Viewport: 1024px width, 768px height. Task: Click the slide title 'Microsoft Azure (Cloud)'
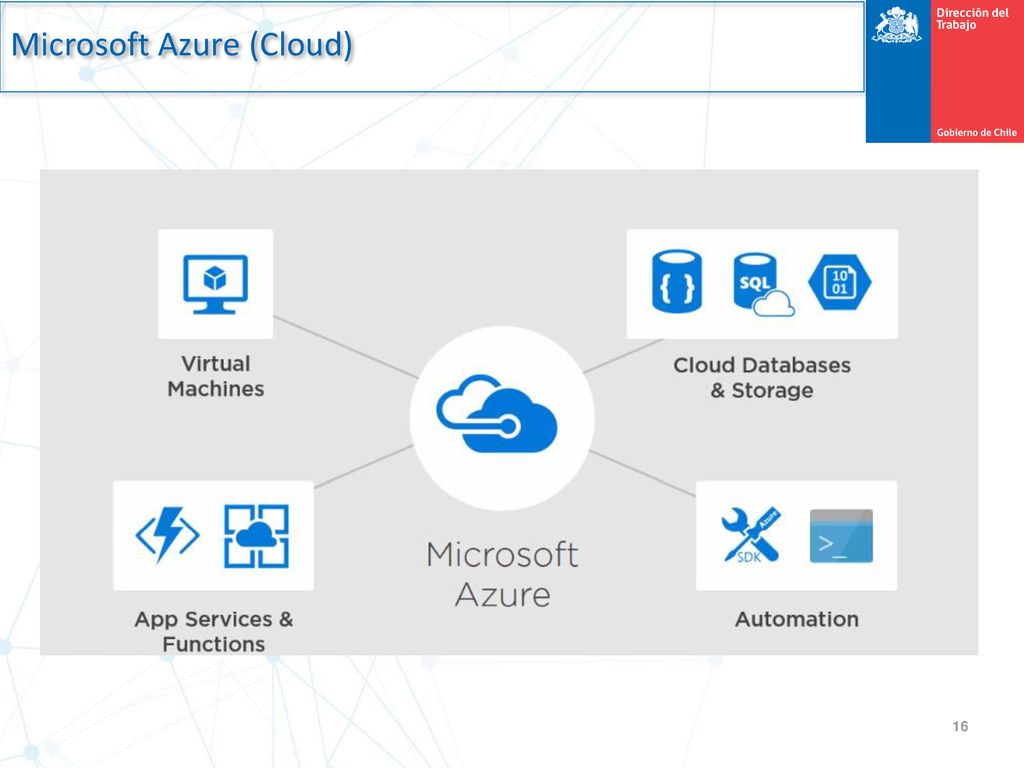(x=182, y=44)
